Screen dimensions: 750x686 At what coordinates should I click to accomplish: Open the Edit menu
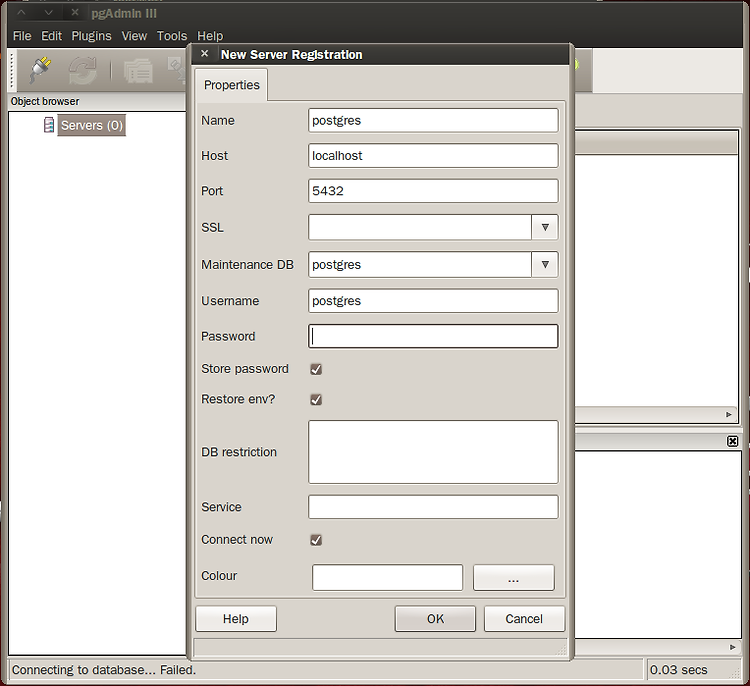click(x=52, y=36)
